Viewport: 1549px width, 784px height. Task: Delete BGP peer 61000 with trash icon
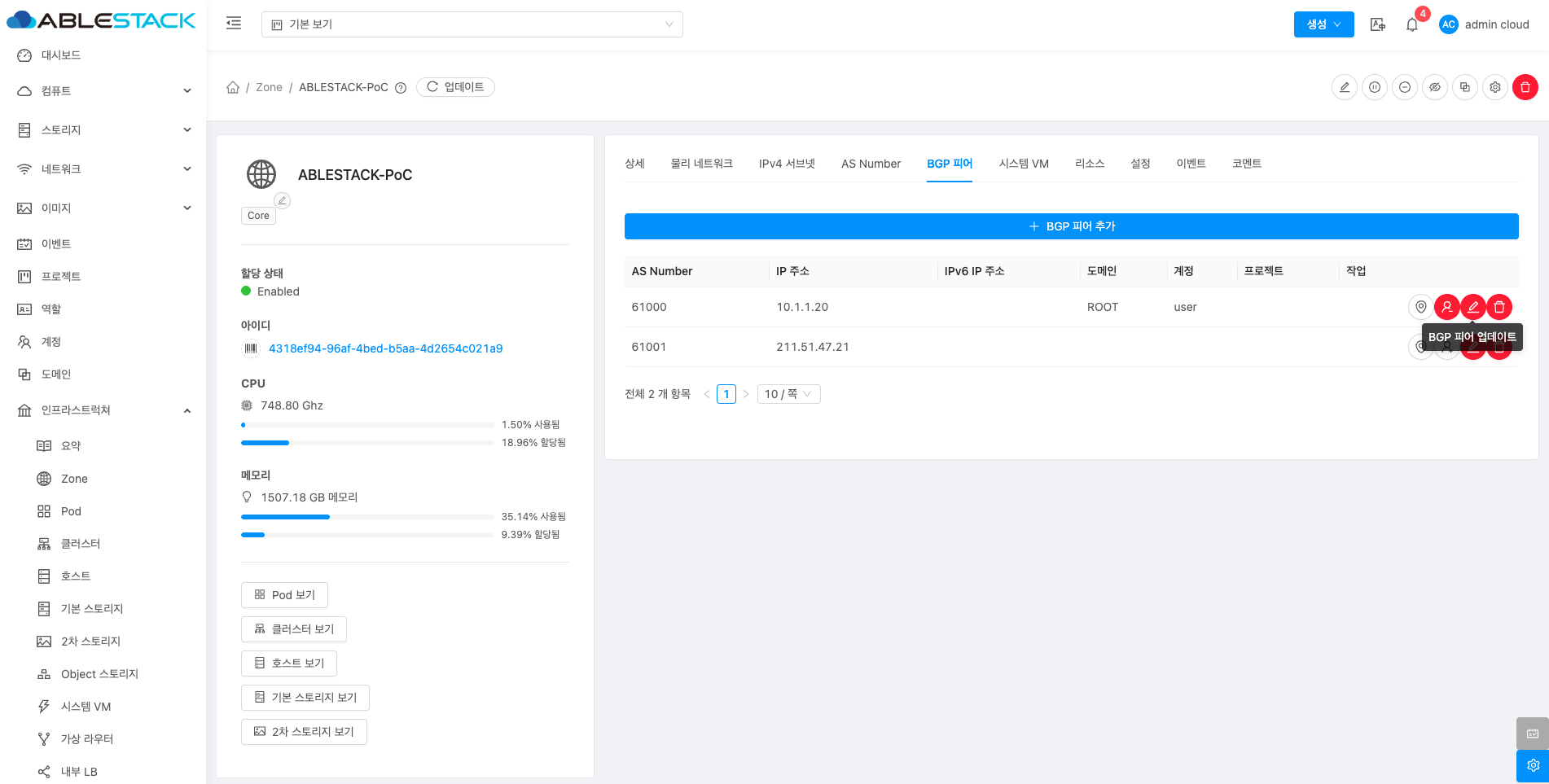(1499, 307)
